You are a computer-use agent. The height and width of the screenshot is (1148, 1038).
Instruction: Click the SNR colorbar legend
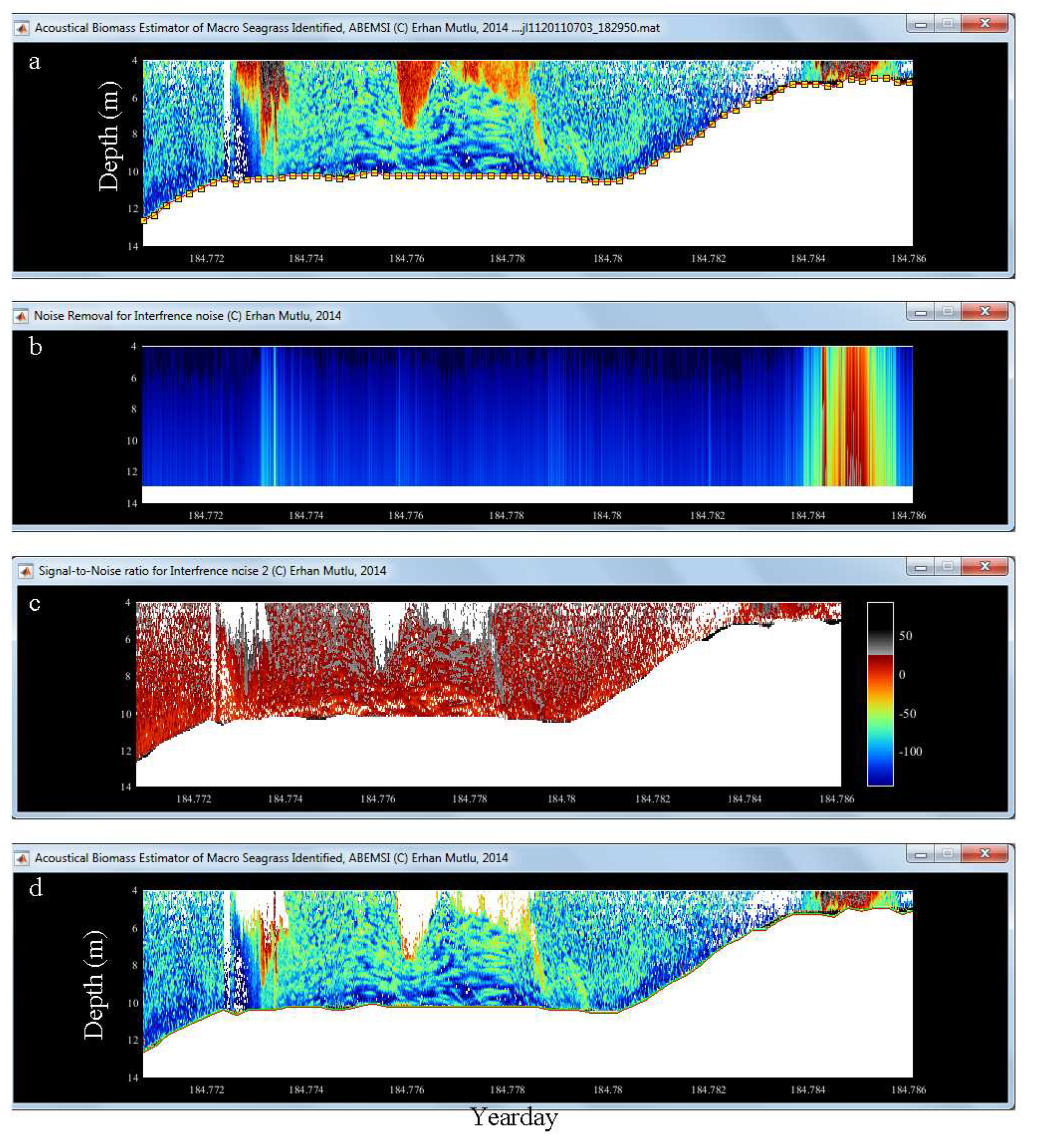(880, 694)
